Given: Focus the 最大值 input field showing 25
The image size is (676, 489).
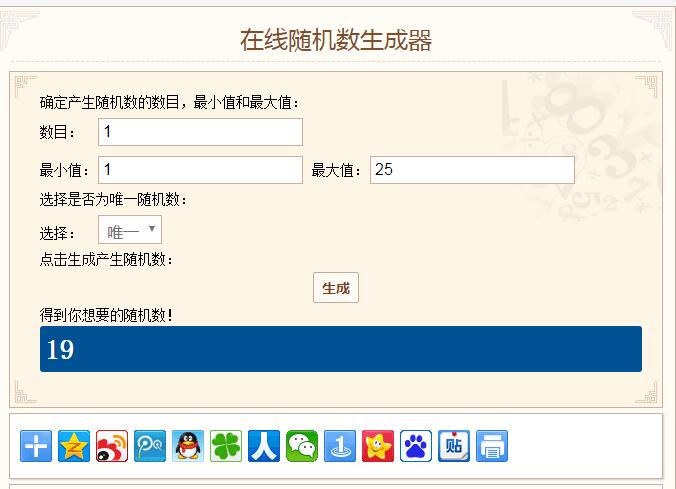Looking at the screenshot, I should [472, 170].
